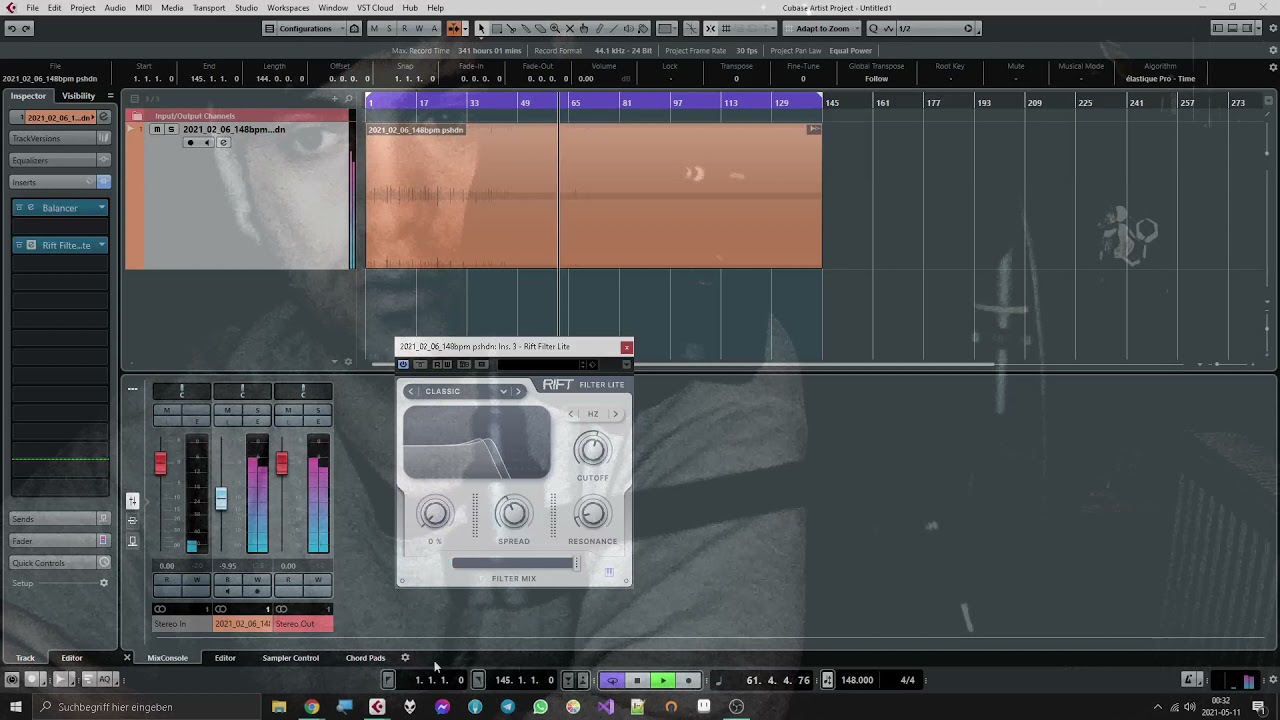Show Inserts section icon in MixConsole
This screenshot has height=720, width=1280.
pos(132,521)
